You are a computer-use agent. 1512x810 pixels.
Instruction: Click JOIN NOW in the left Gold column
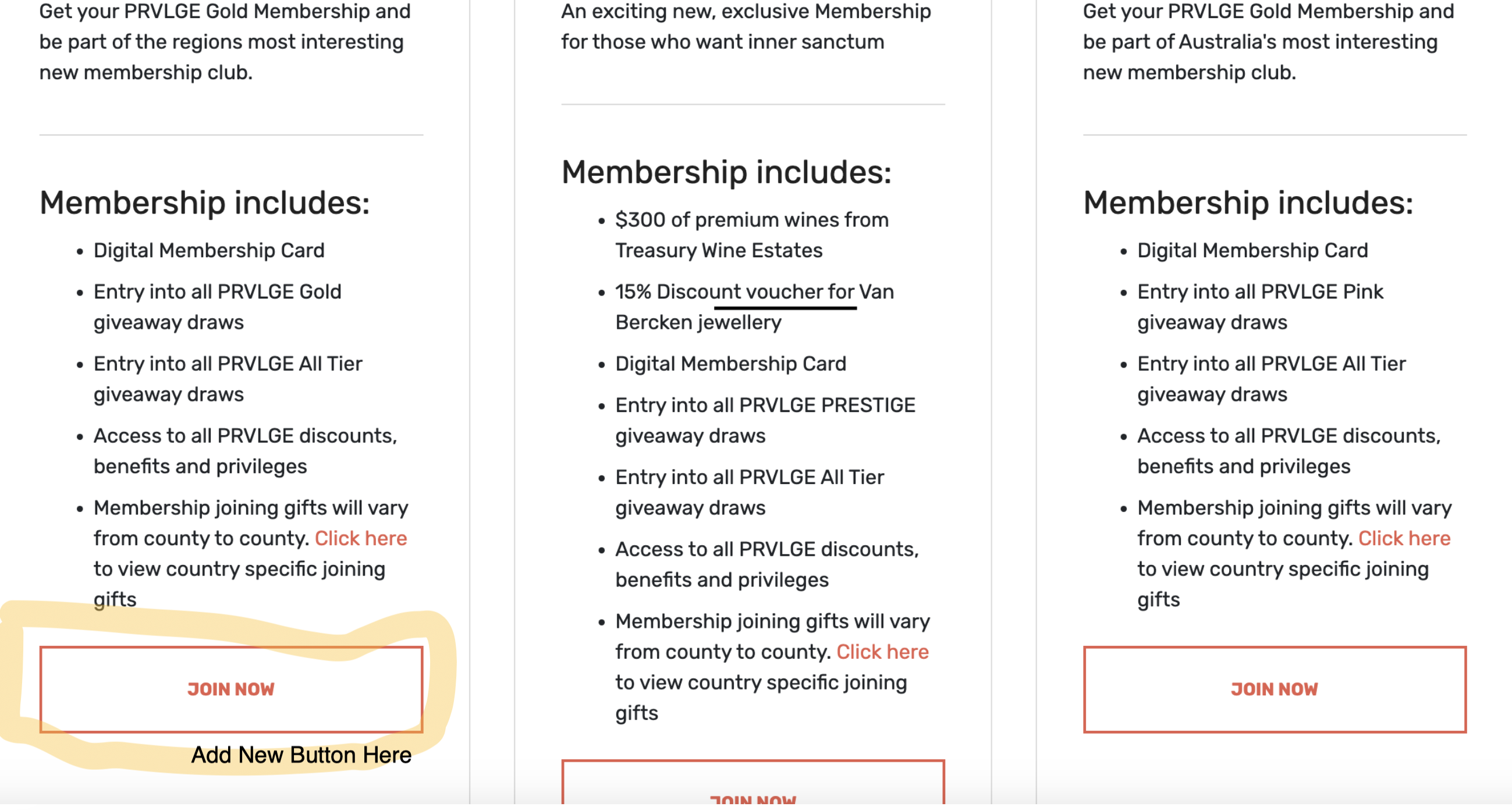click(230, 689)
